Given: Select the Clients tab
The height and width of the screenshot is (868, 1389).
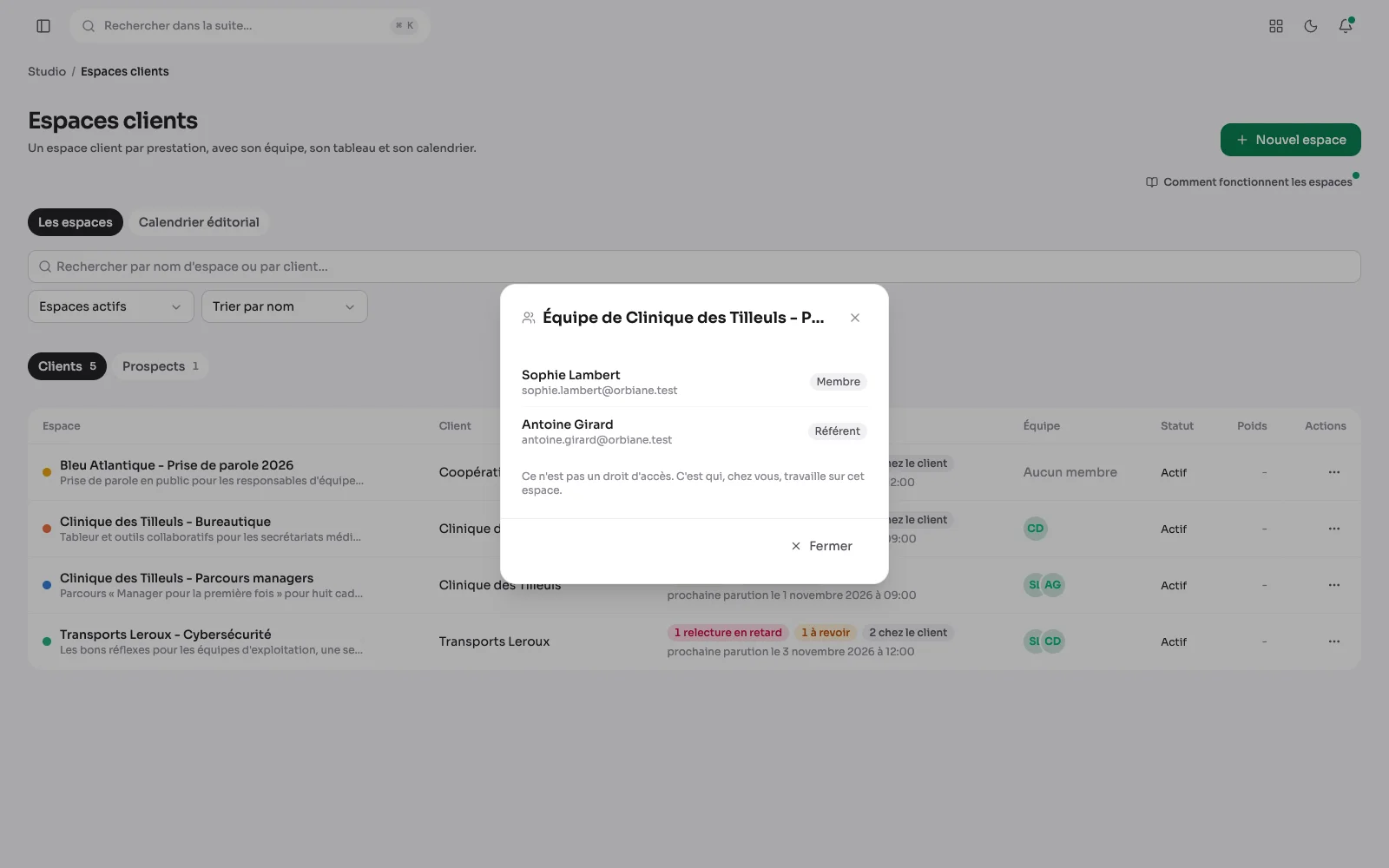Looking at the screenshot, I should (x=67, y=366).
